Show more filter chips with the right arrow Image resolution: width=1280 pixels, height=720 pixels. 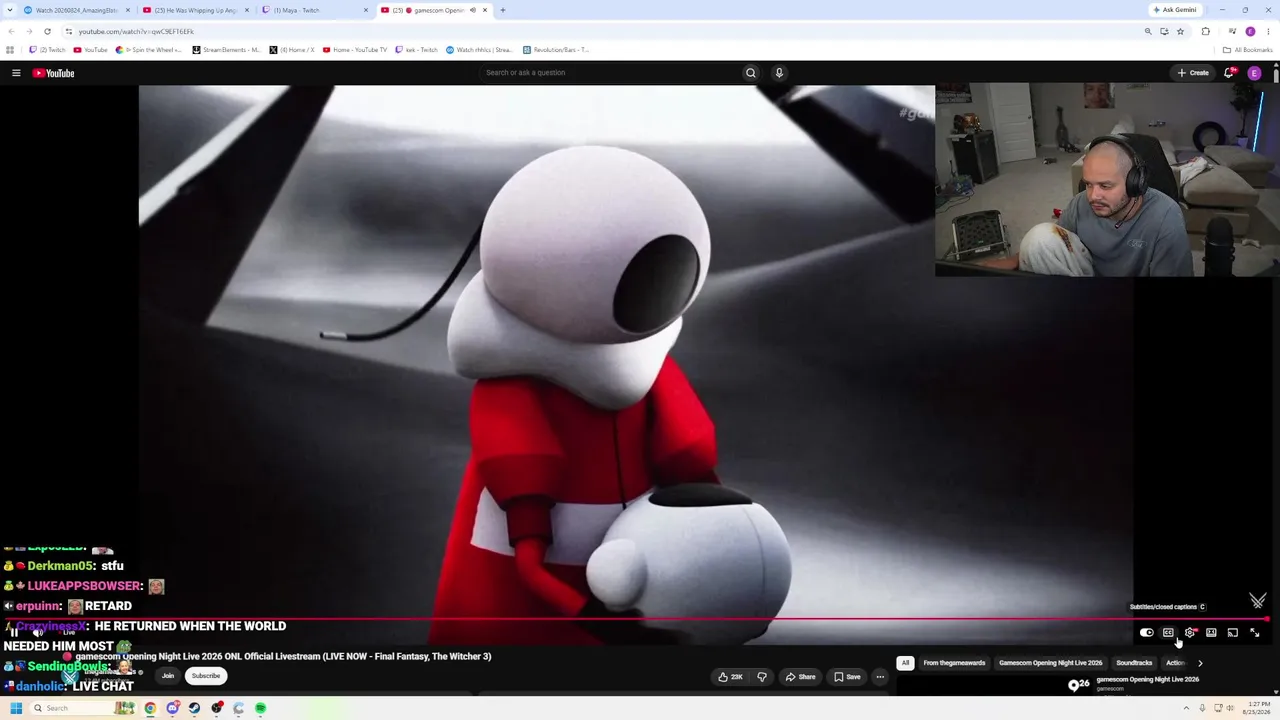tap(1200, 663)
